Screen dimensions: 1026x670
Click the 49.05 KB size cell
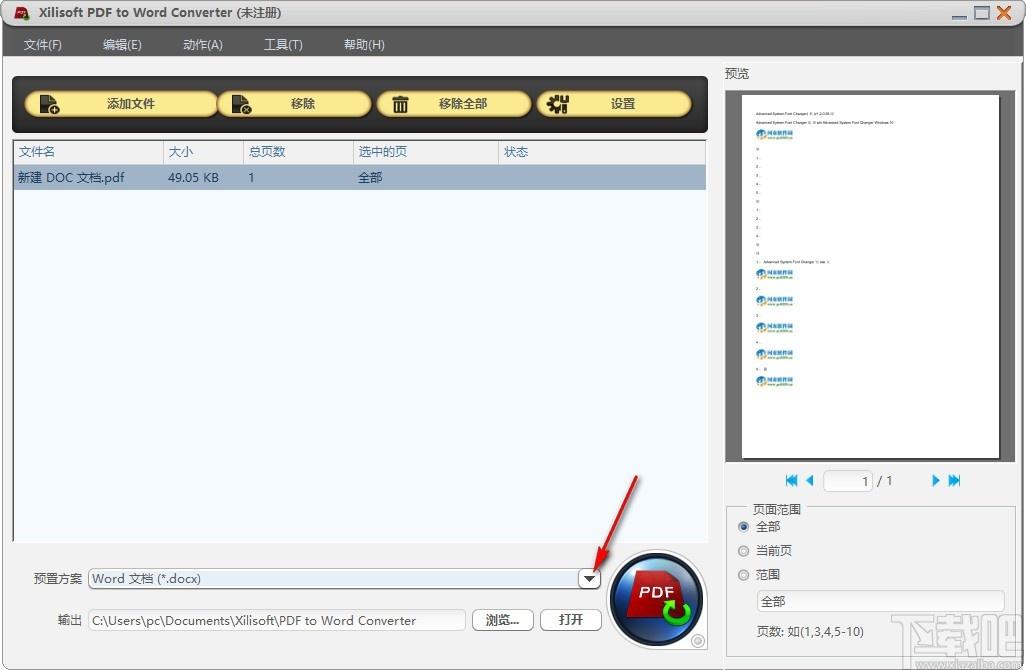point(193,177)
